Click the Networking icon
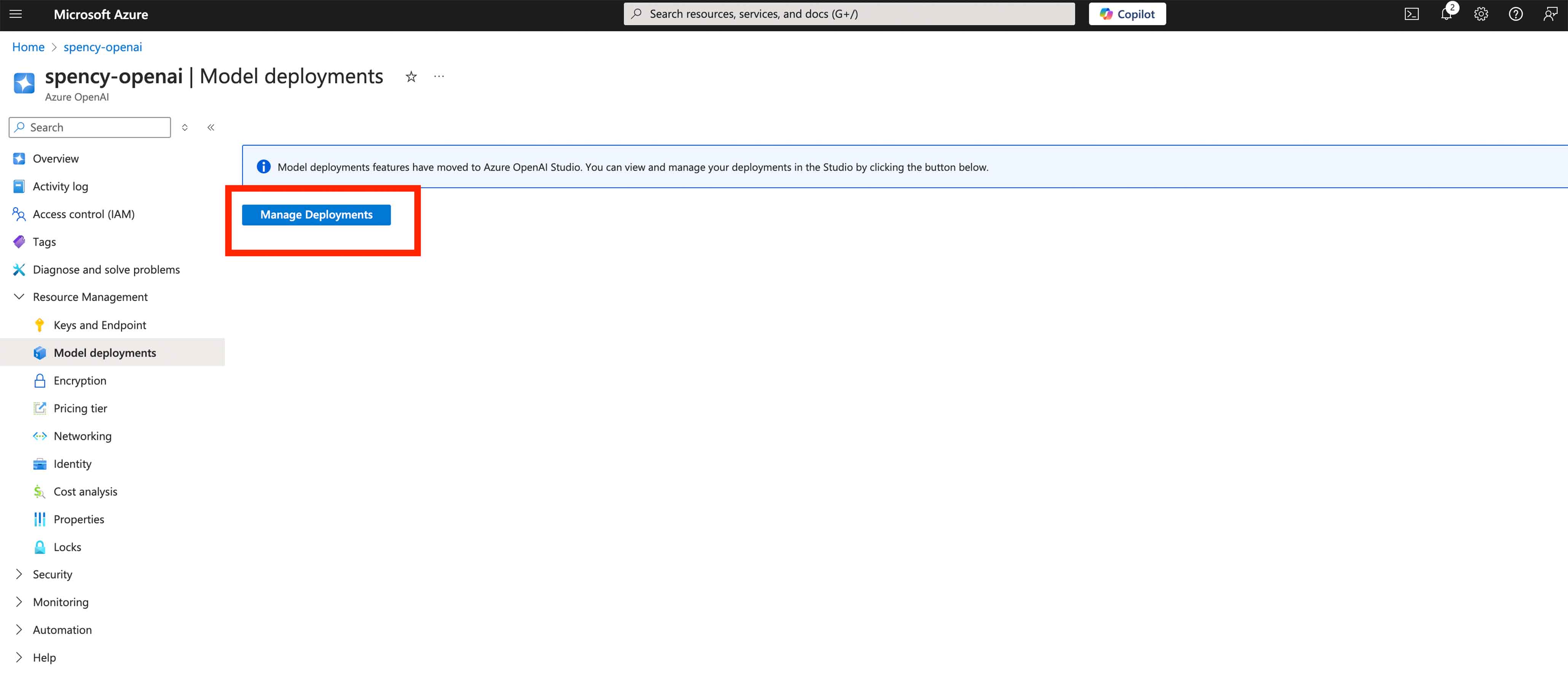This screenshot has width=1568, height=685. [40, 436]
